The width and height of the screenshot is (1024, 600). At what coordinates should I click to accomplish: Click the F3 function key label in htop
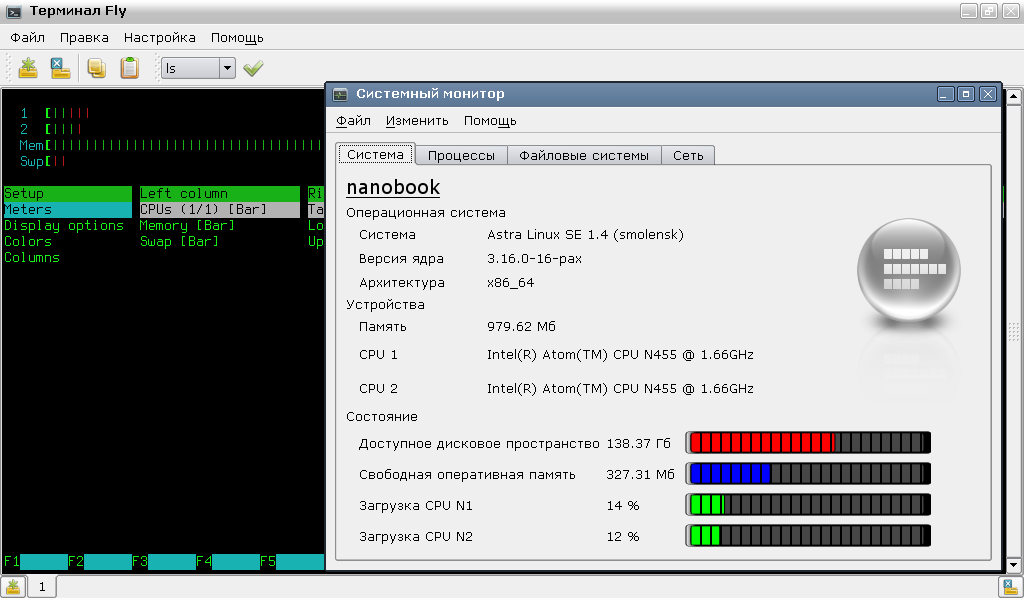click(x=140, y=561)
